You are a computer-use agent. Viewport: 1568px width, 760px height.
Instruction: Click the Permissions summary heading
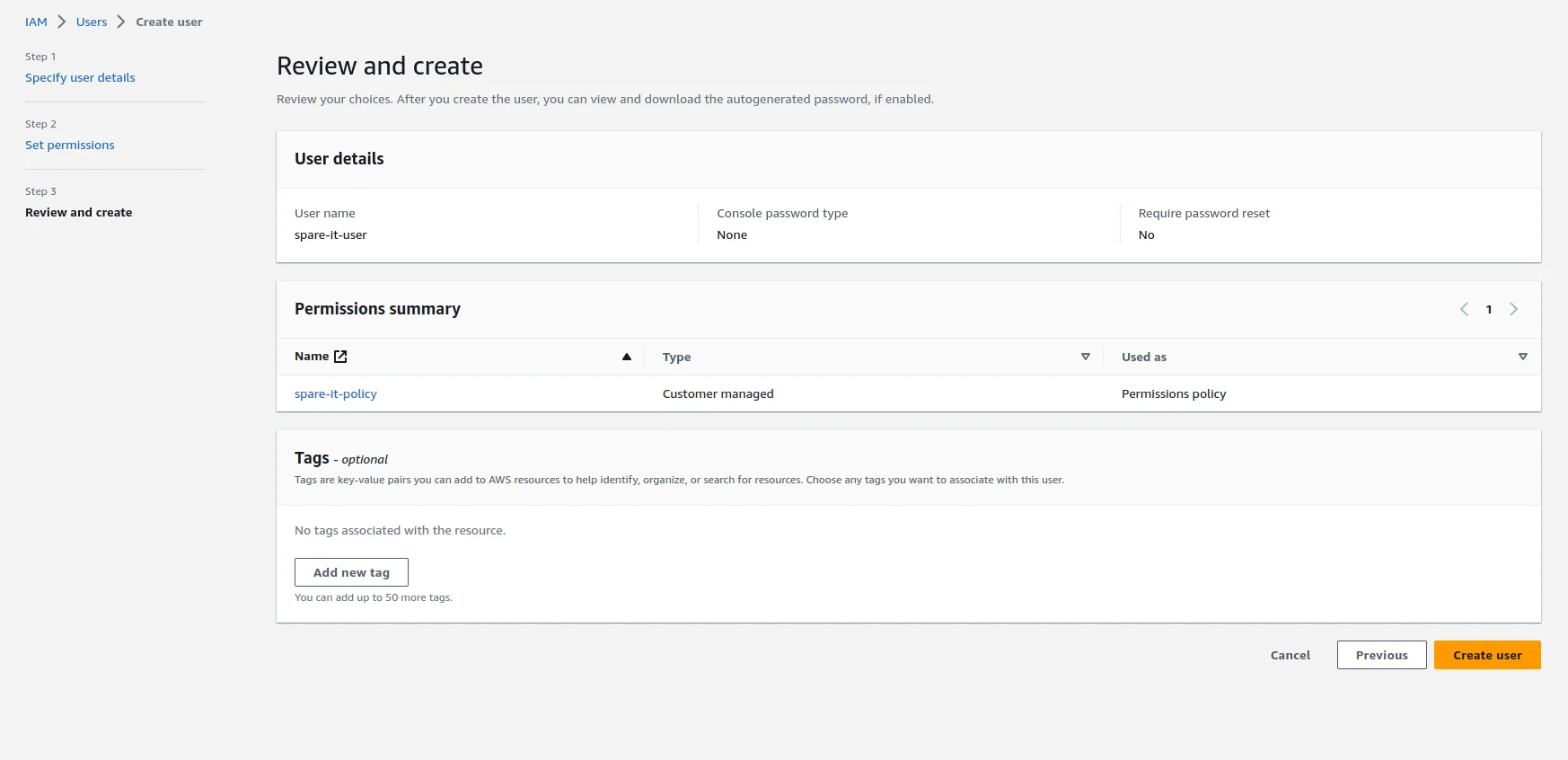point(377,309)
